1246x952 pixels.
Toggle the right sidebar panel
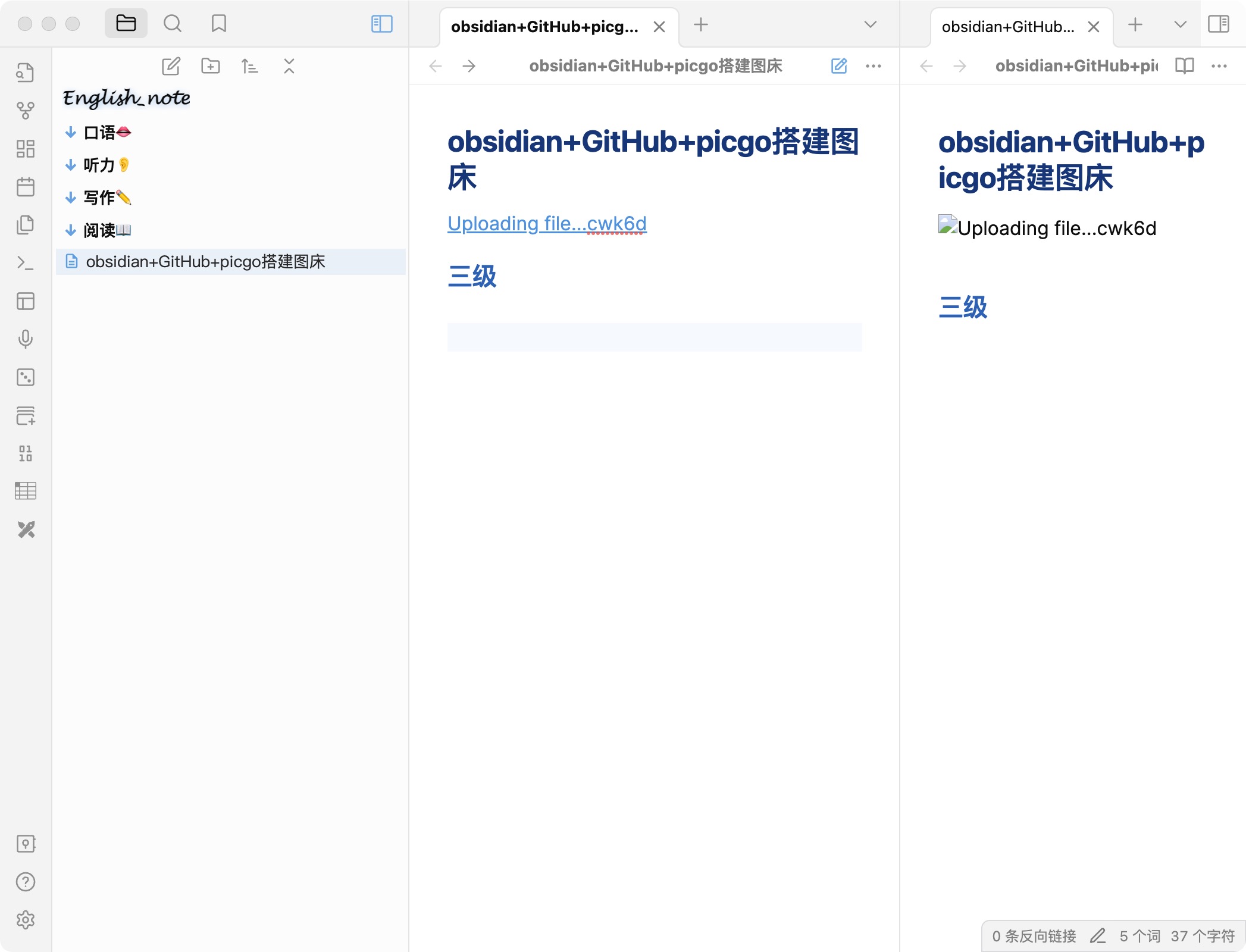coord(1218,24)
